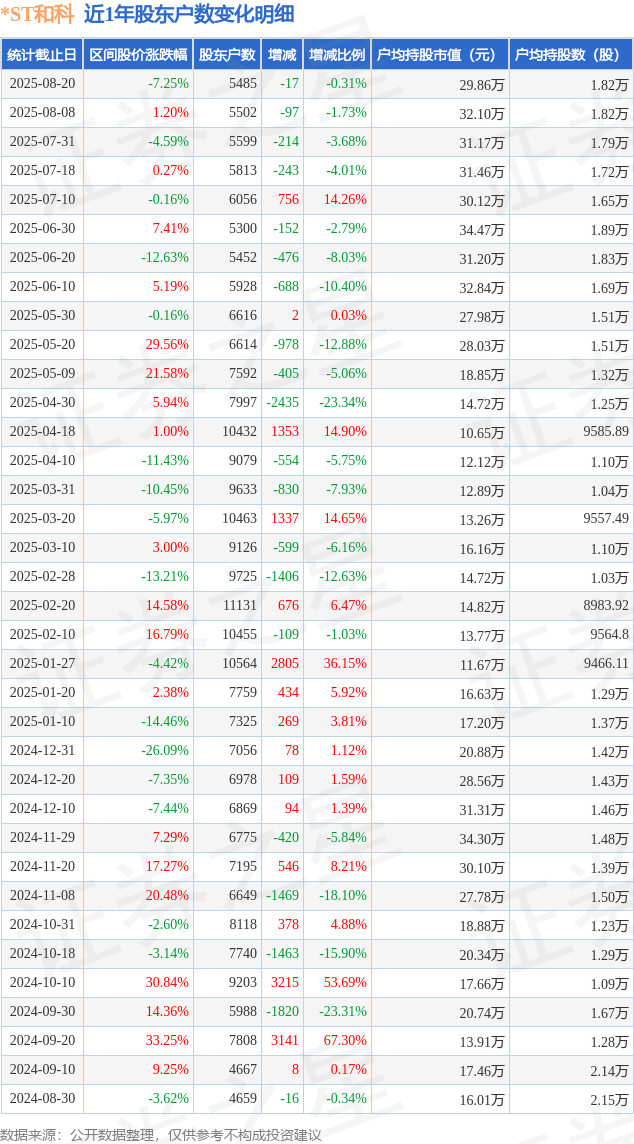The height and width of the screenshot is (1144, 634).
Task: Select the 增减比例 column header
Action: pyautogui.click(x=337, y=55)
